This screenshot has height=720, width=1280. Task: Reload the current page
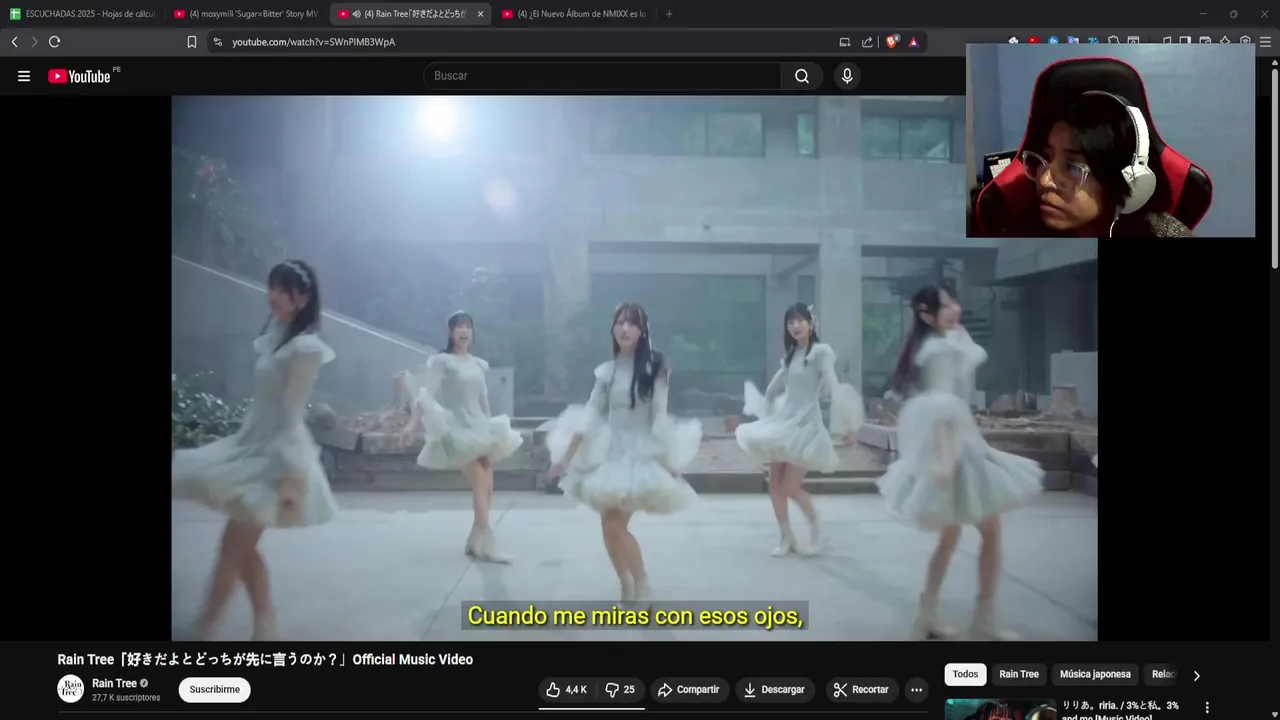pyautogui.click(x=54, y=42)
